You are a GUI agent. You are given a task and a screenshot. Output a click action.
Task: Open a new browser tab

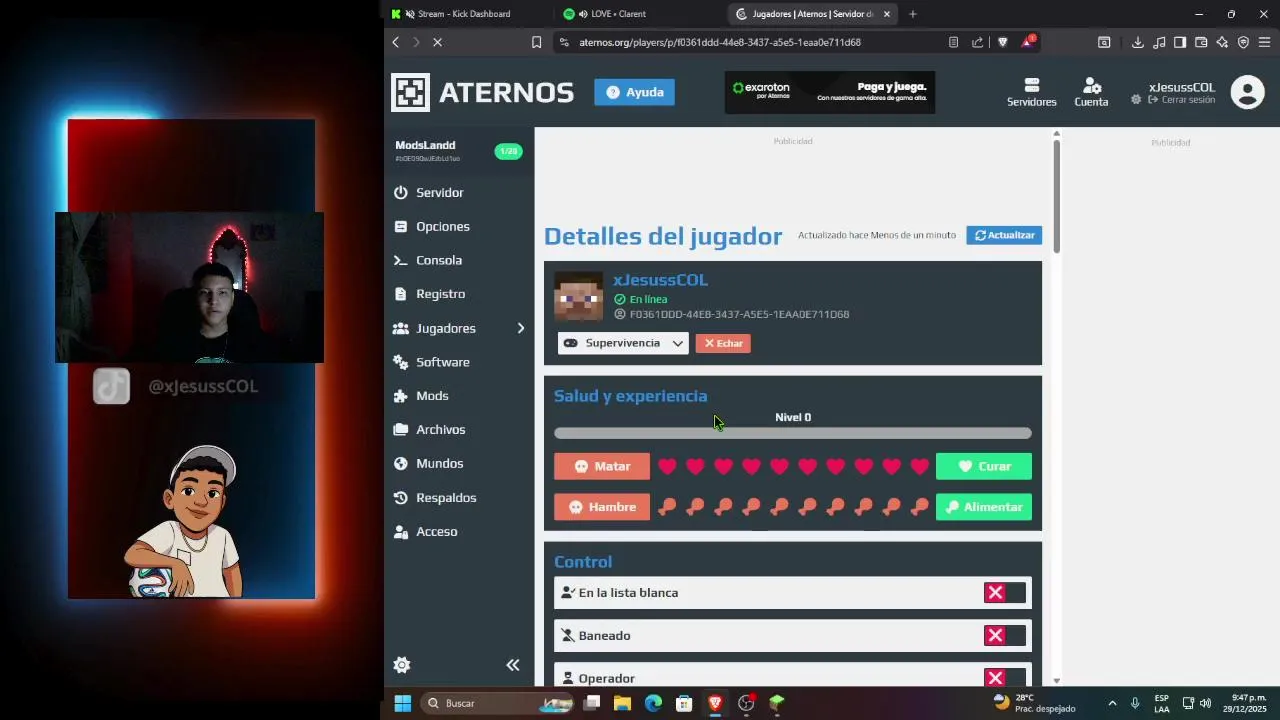point(912,14)
